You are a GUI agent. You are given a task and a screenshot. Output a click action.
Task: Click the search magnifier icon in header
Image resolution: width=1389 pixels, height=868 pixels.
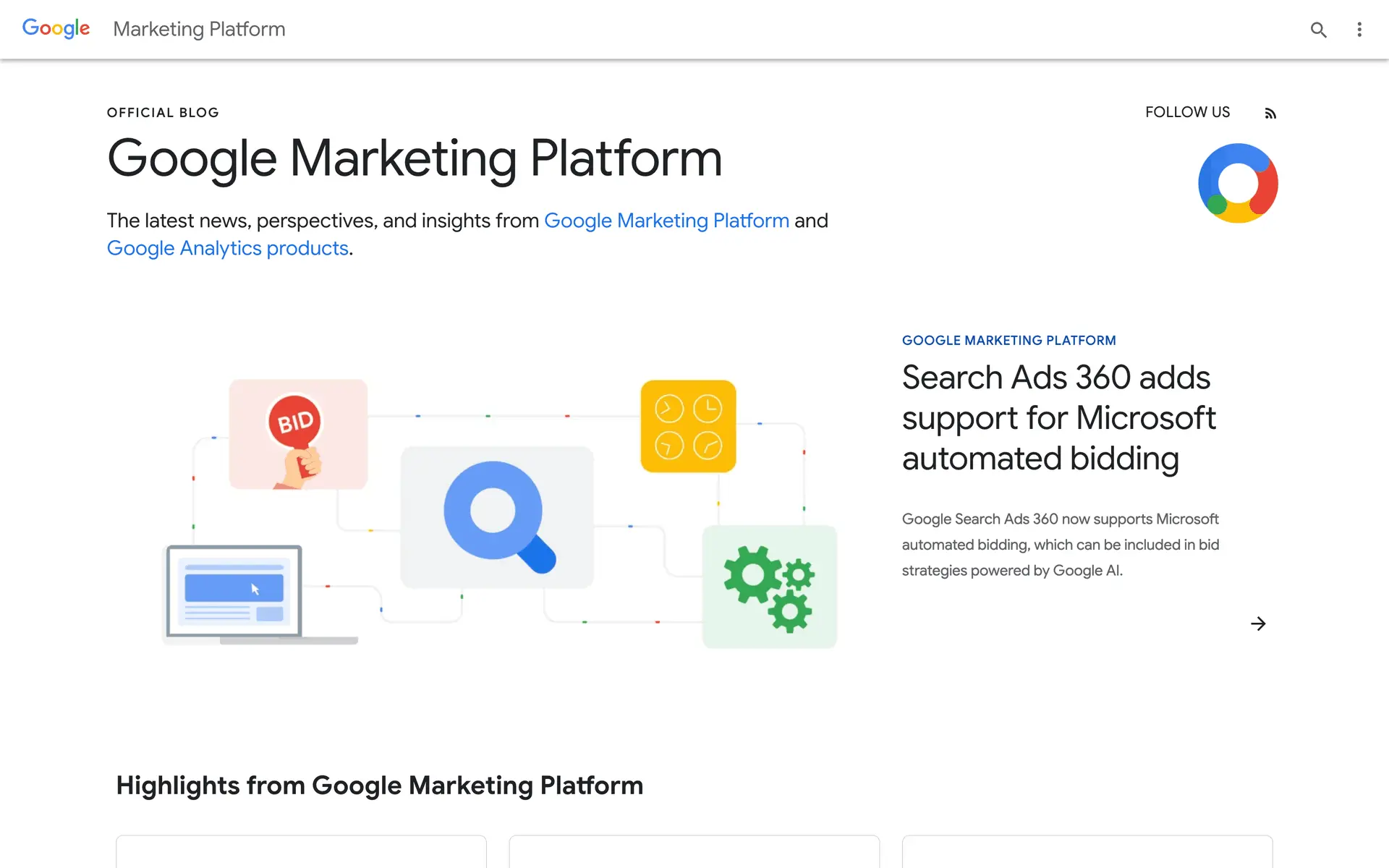pos(1318,30)
